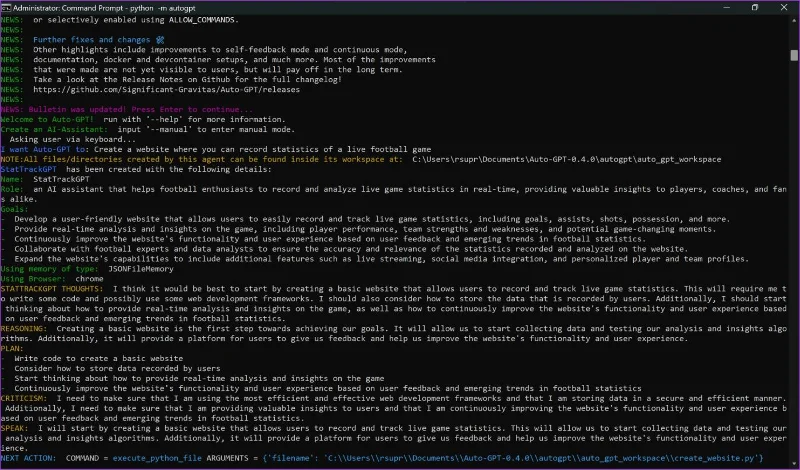This screenshot has height=470, width=800.
Task: Click the 'SPEAK:' label
Action: [14, 428]
